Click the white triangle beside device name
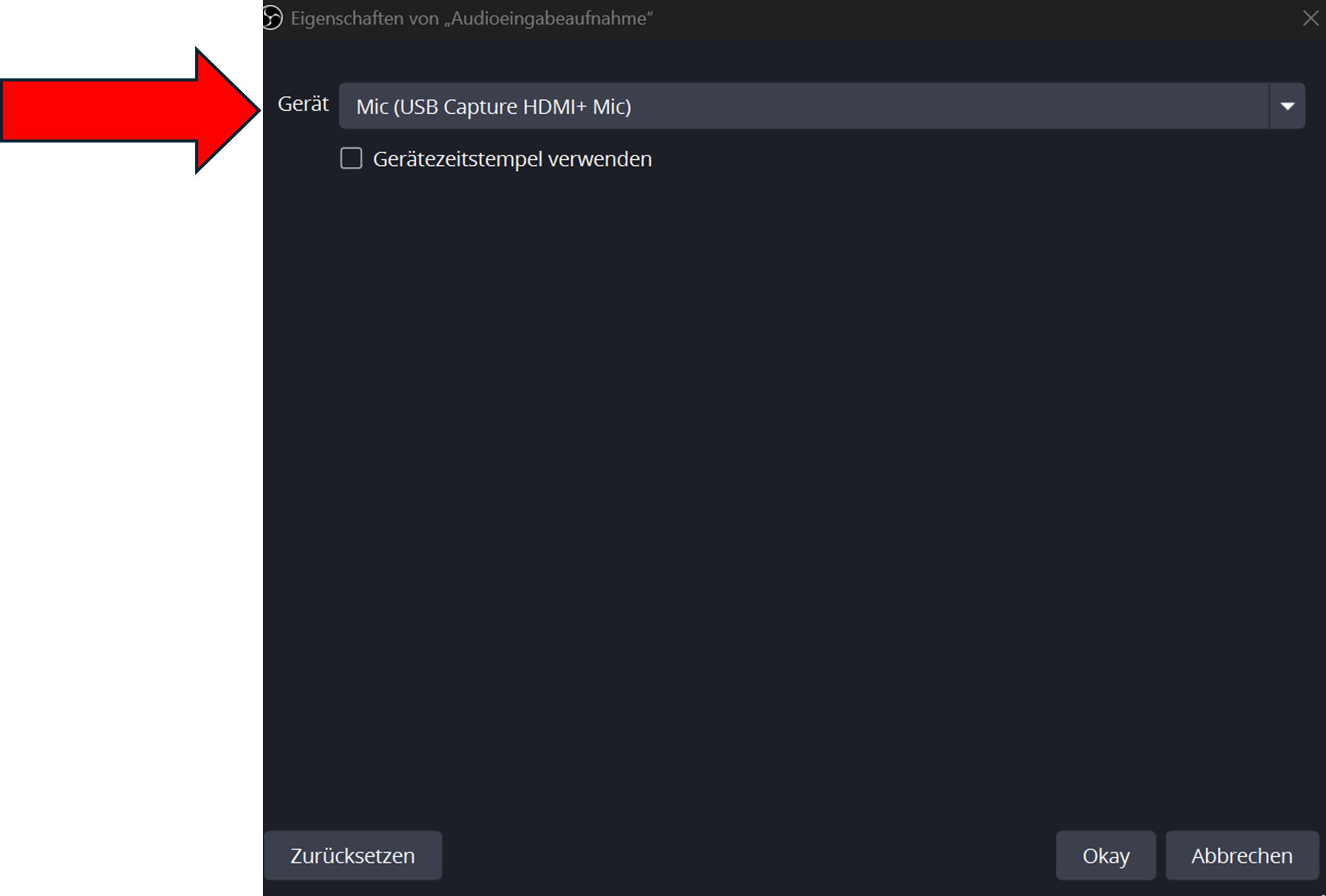The height and width of the screenshot is (896, 1326). point(1287,106)
